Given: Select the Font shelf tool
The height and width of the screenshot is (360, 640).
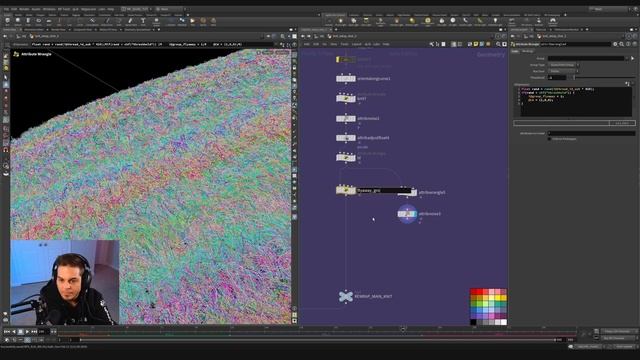Looking at the screenshot, I should pos(143,21).
